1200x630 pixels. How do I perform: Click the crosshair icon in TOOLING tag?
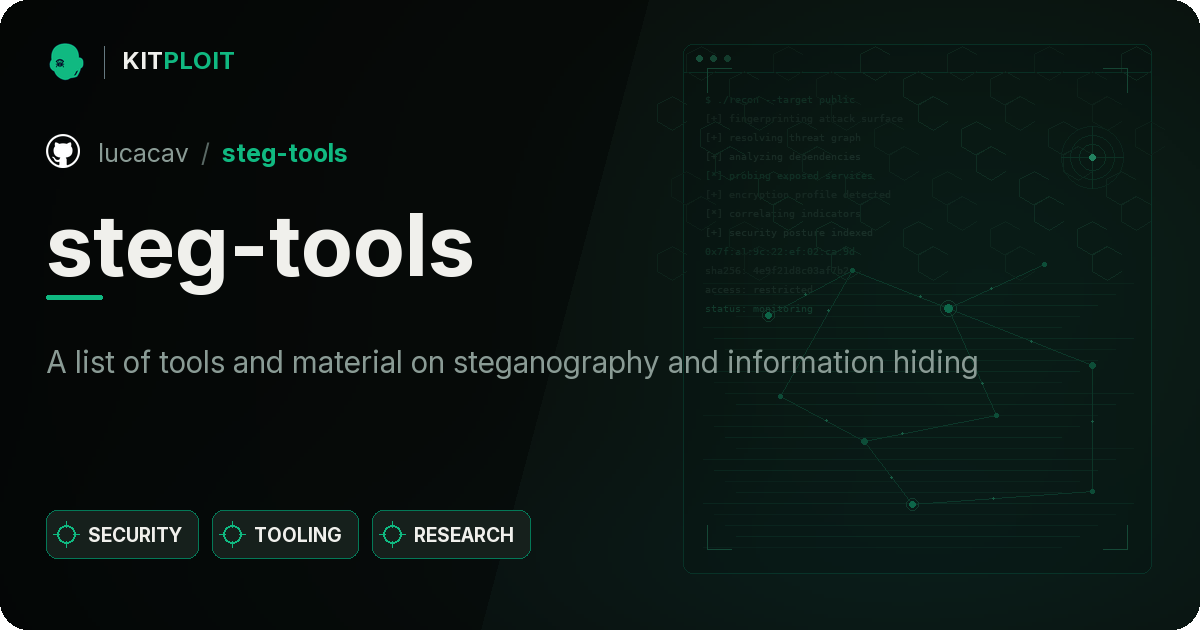pos(233,535)
